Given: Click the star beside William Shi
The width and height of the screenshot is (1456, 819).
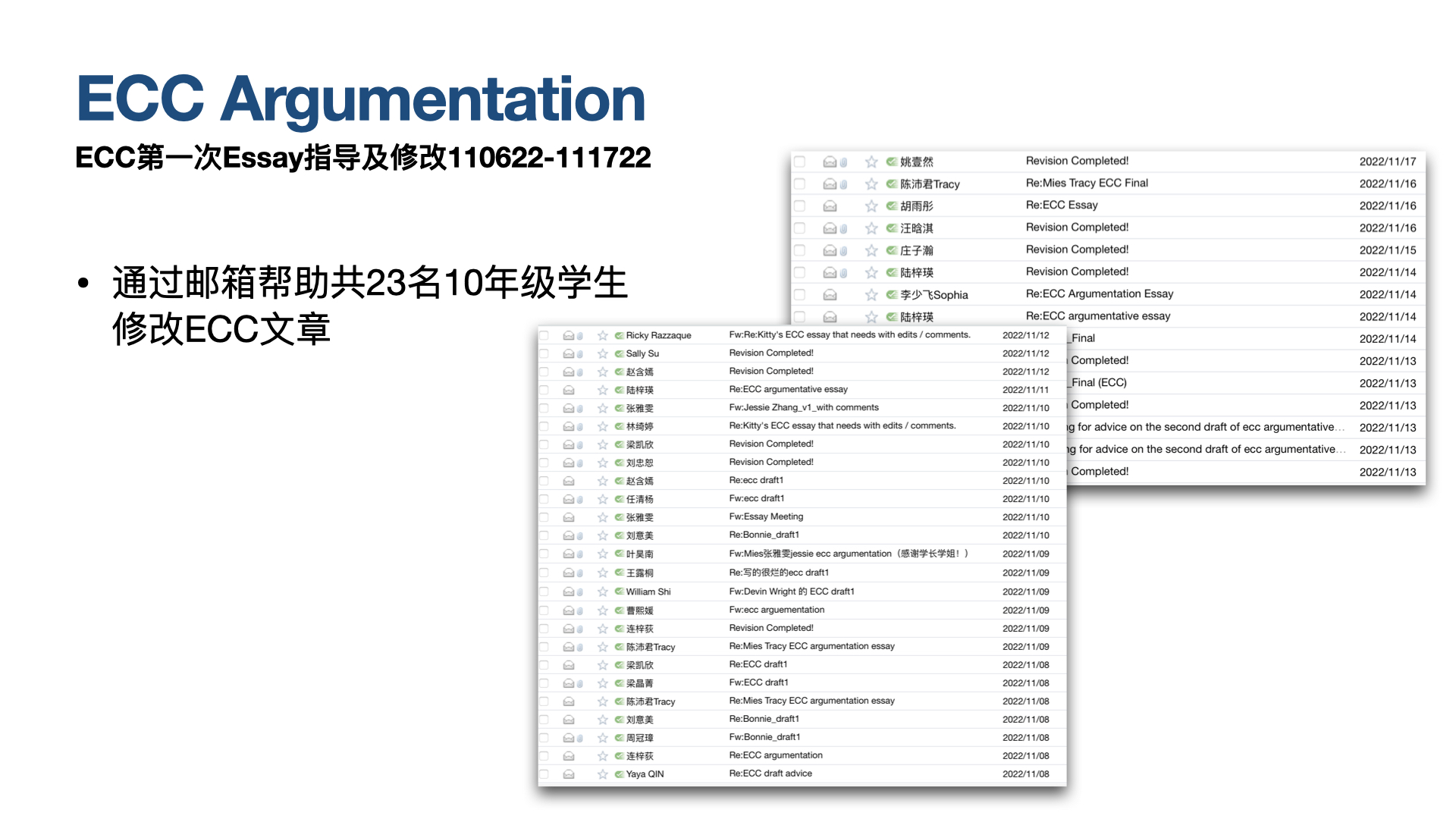Looking at the screenshot, I should [x=603, y=591].
